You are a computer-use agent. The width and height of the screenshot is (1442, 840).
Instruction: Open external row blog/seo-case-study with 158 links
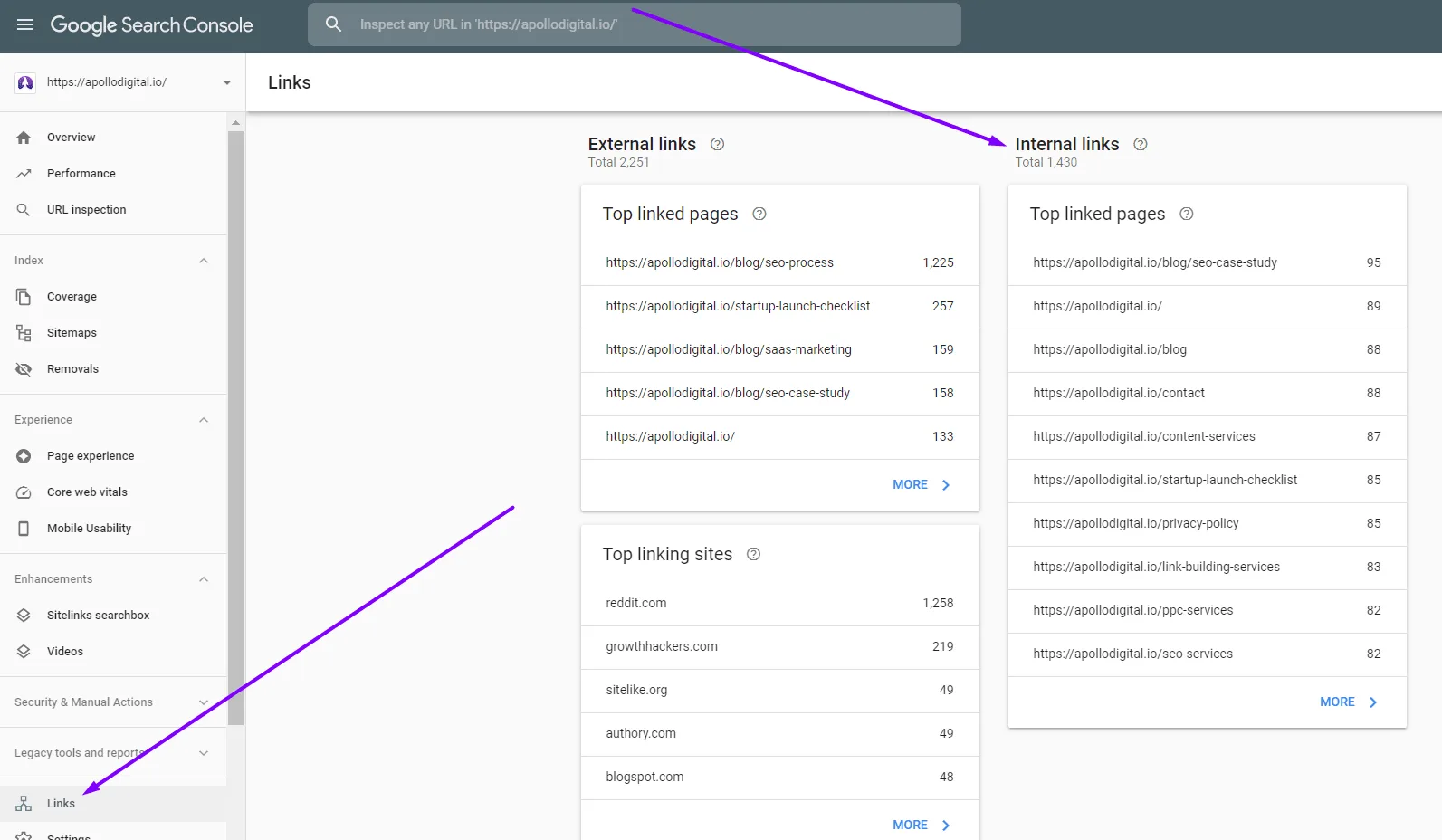pos(780,393)
